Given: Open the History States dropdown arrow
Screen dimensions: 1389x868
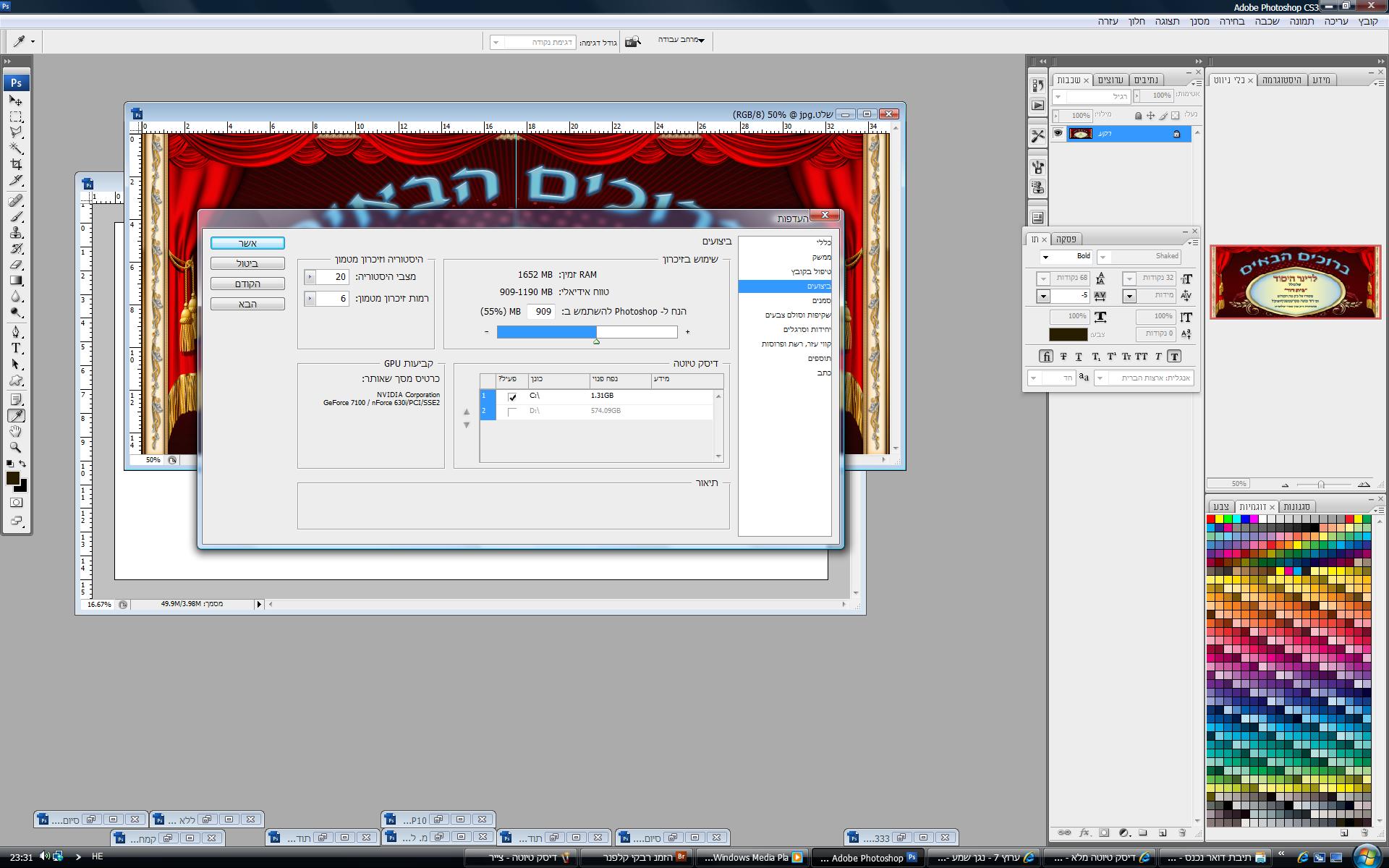Looking at the screenshot, I should 310,277.
